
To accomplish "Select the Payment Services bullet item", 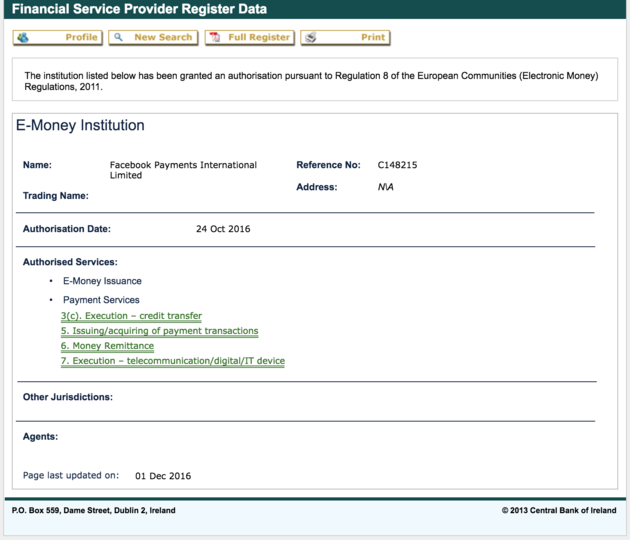I will click(101, 300).
